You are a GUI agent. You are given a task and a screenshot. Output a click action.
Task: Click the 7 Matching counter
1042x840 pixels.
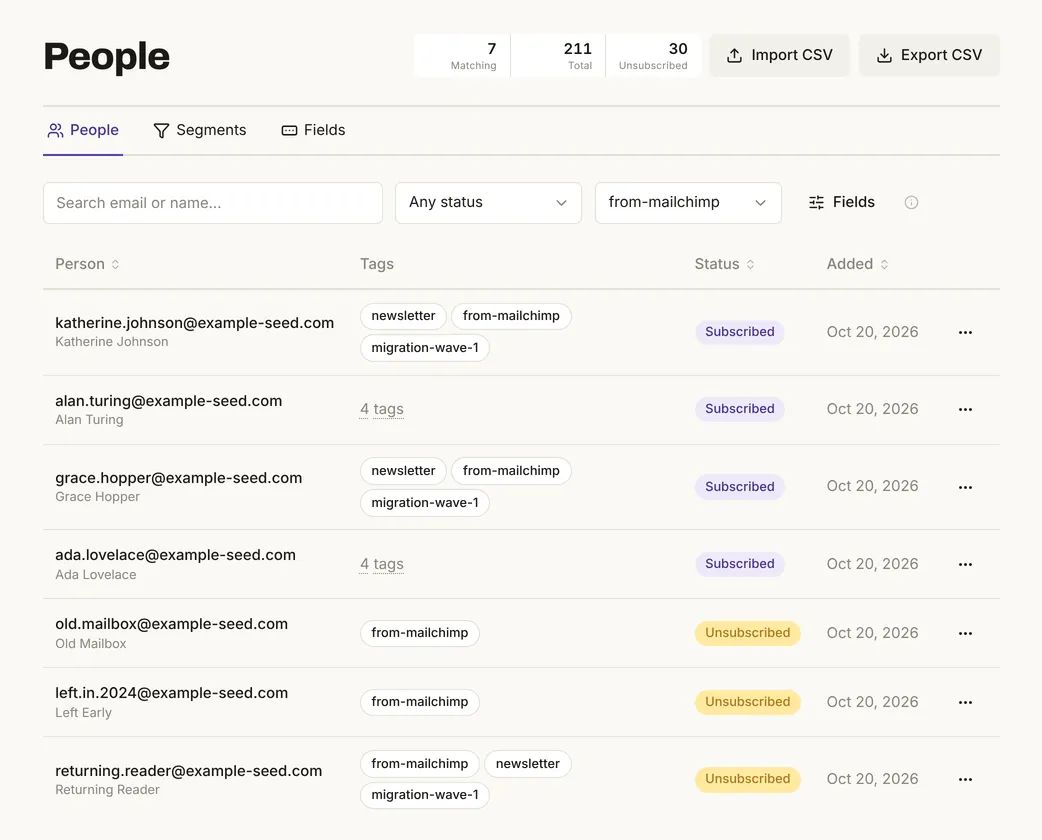(463, 56)
